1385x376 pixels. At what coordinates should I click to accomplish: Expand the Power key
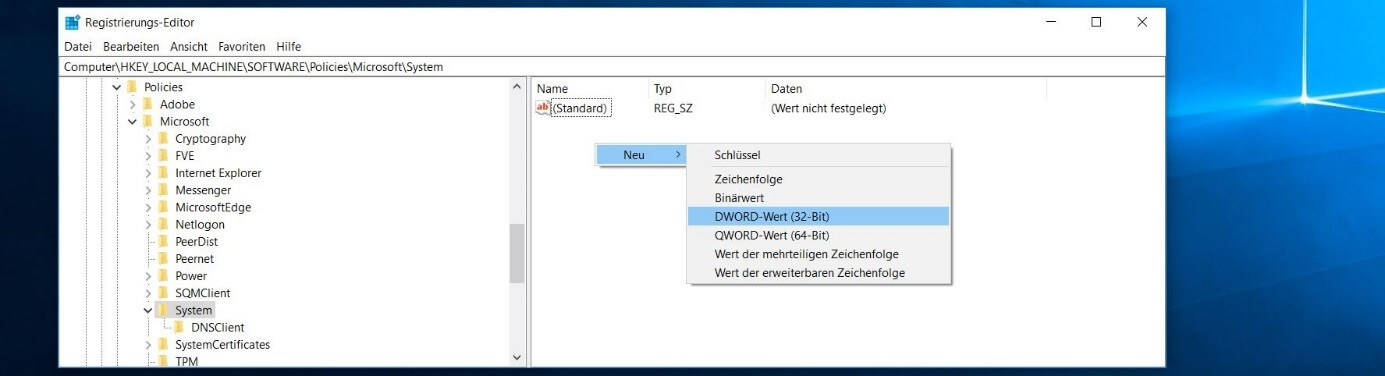[148, 276]
